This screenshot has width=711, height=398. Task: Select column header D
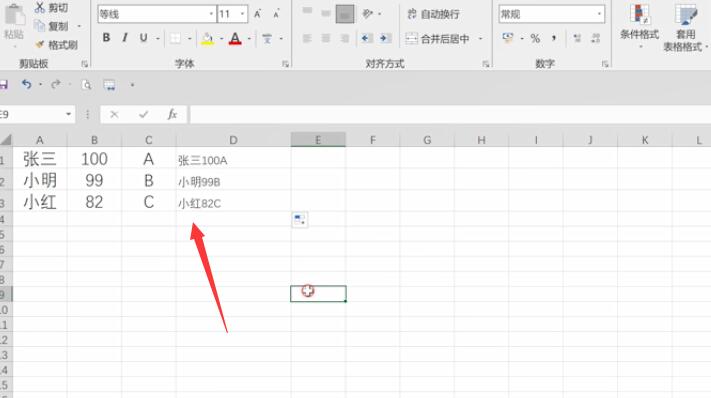click(233, 140)
